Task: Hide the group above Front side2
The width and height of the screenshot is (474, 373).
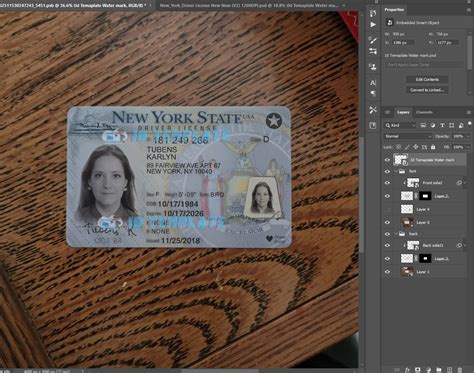Action: point(387,171)
